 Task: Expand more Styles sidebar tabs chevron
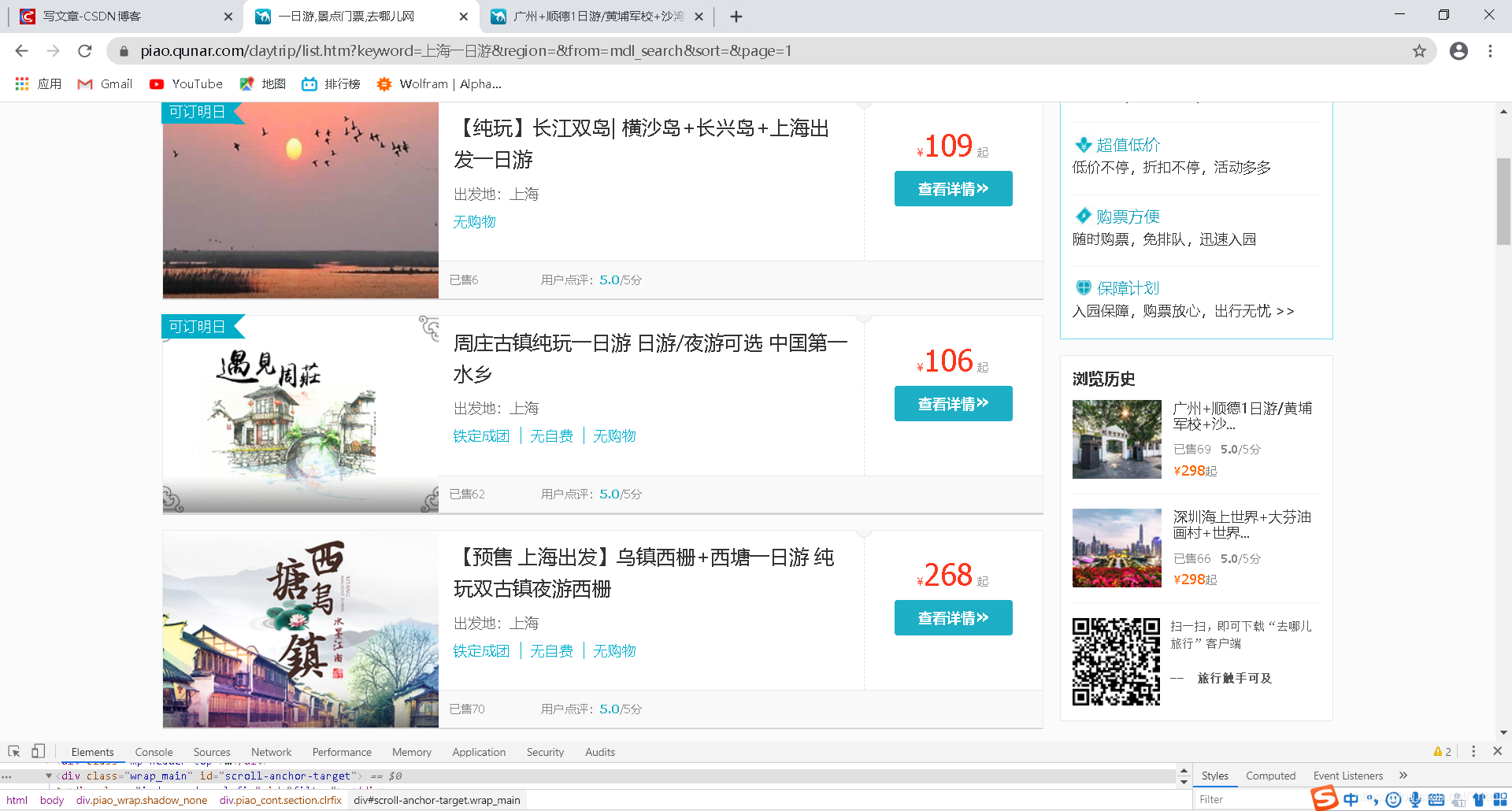click(x=1403, y=776)
